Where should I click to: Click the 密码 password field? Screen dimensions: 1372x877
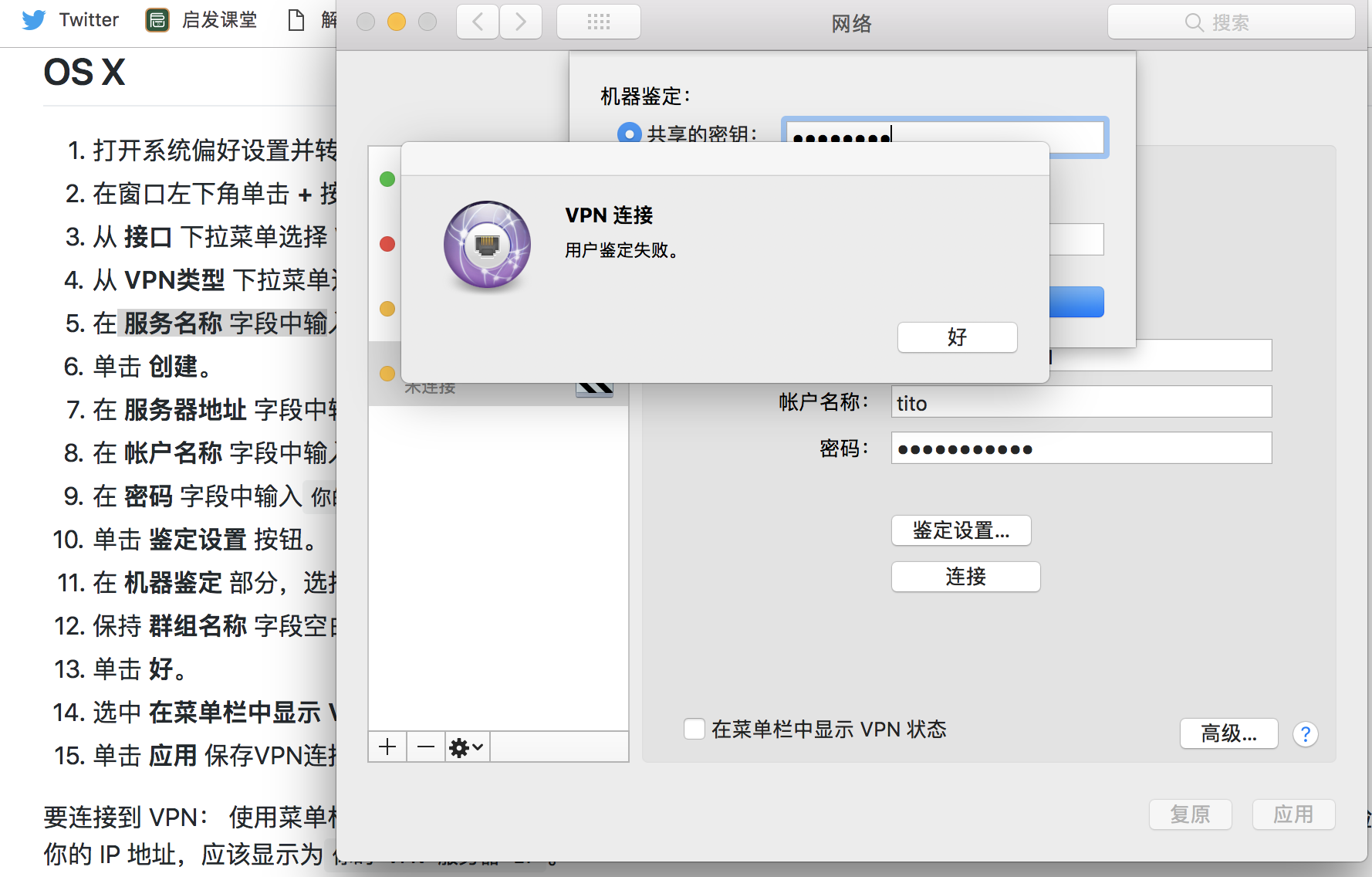(1081, 449)
